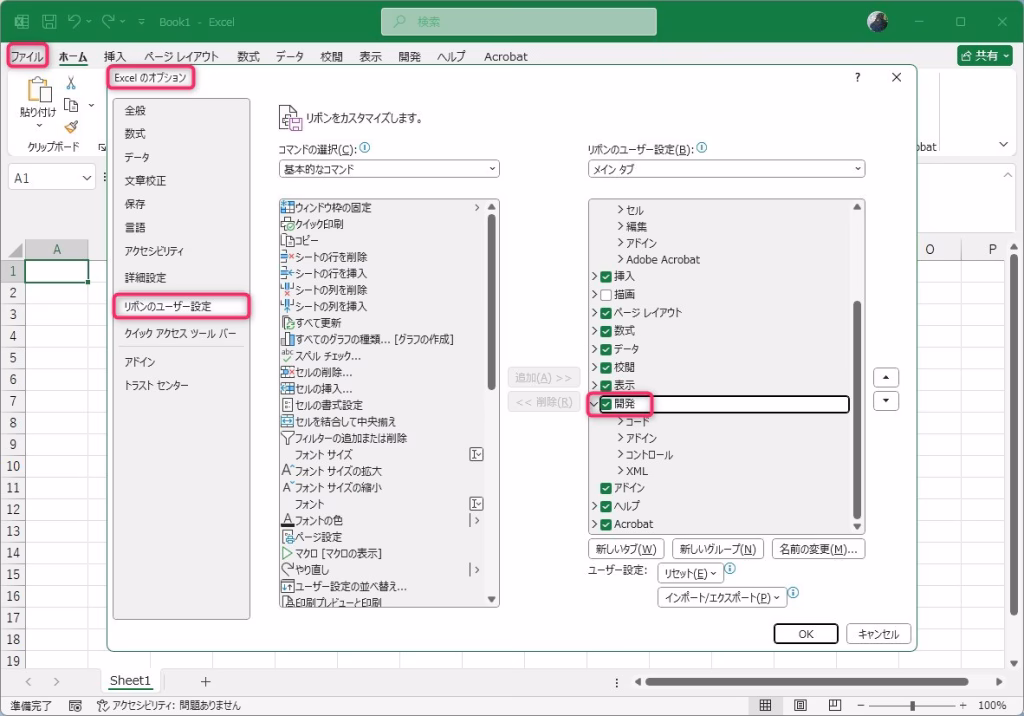Click the Paste clipboard icon in ribbon
The height and width of the screenshot is (716, 1024).
[x=39, y=90]
